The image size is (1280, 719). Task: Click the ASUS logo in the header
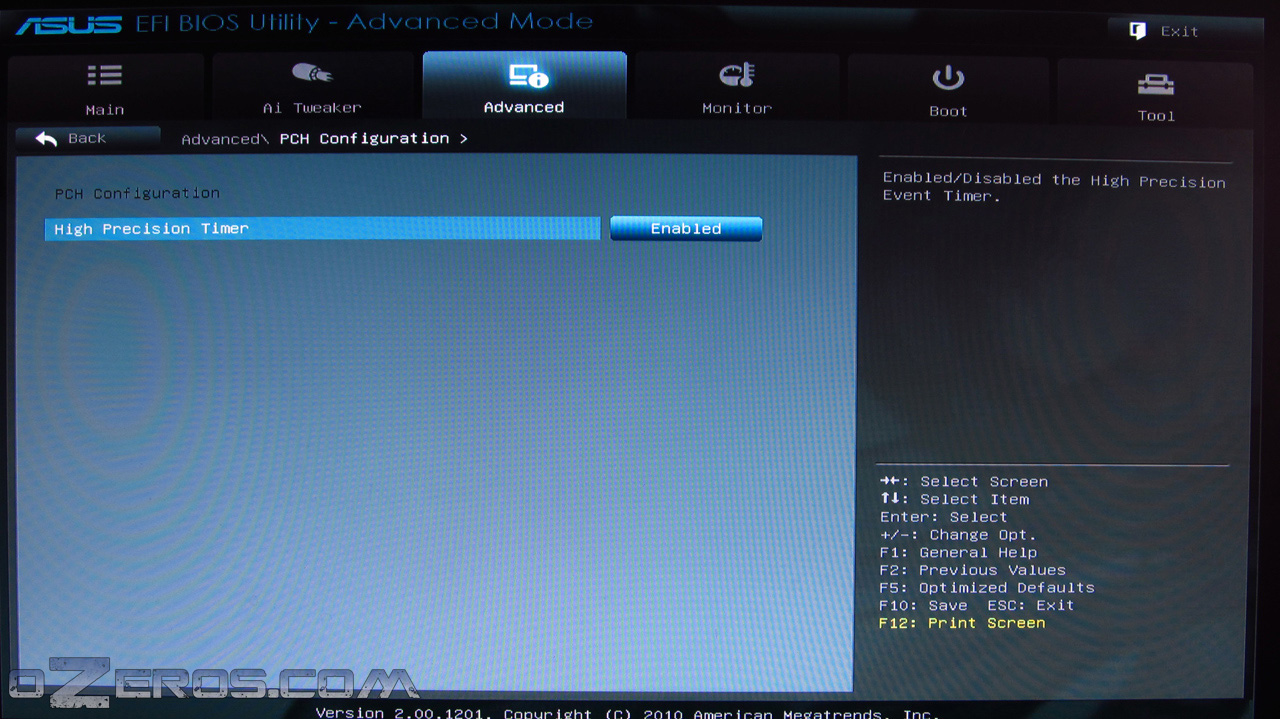click(68, 25)
